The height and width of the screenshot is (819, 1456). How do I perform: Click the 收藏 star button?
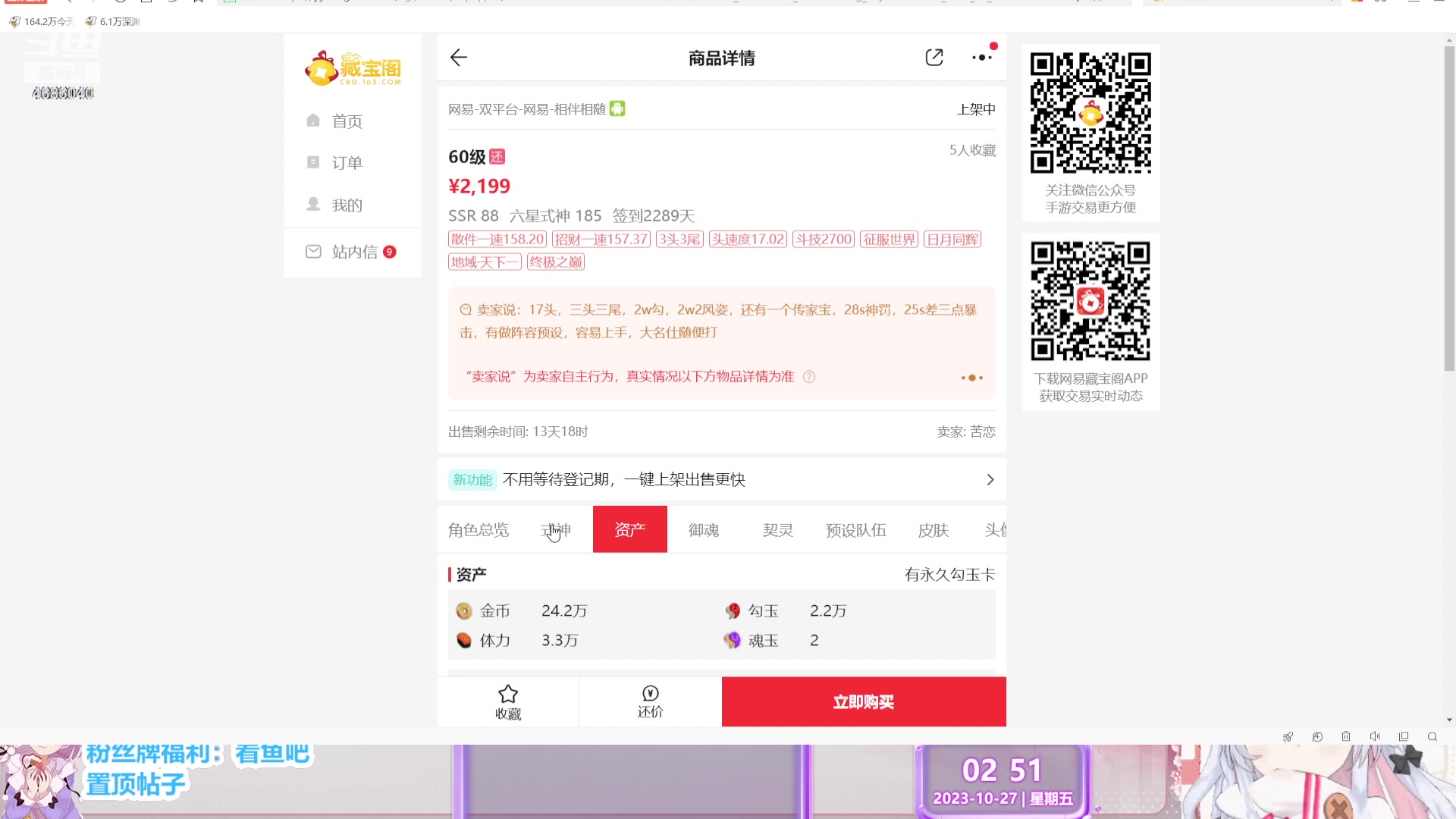pos(508,702)
